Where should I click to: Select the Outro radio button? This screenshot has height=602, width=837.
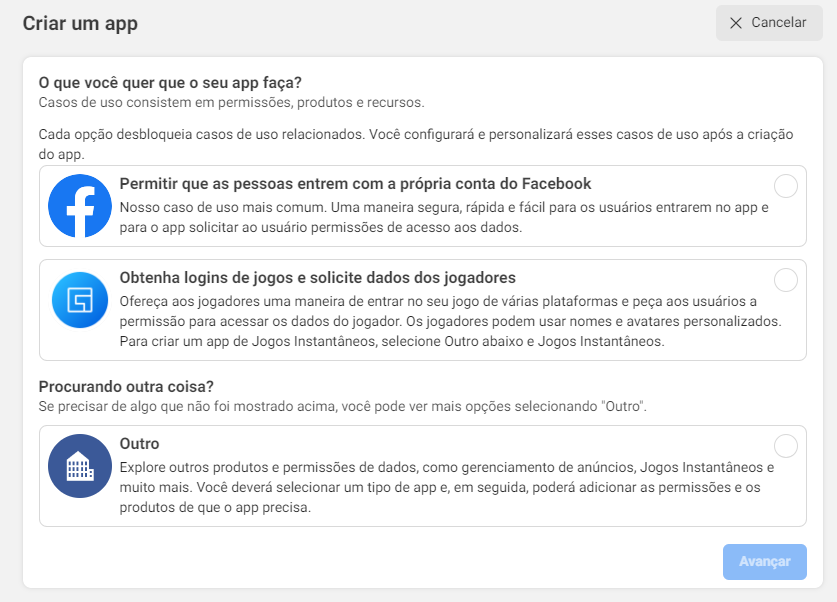(x=785, y=446)
